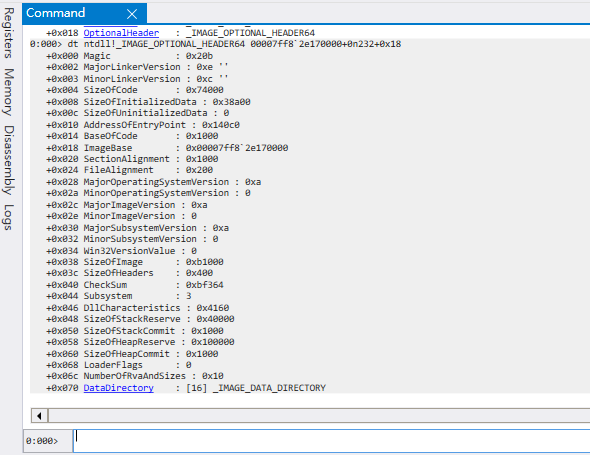The image size is (590, 455).
Task: Click the 0:000> prompt label
Action: pos(42,441)
